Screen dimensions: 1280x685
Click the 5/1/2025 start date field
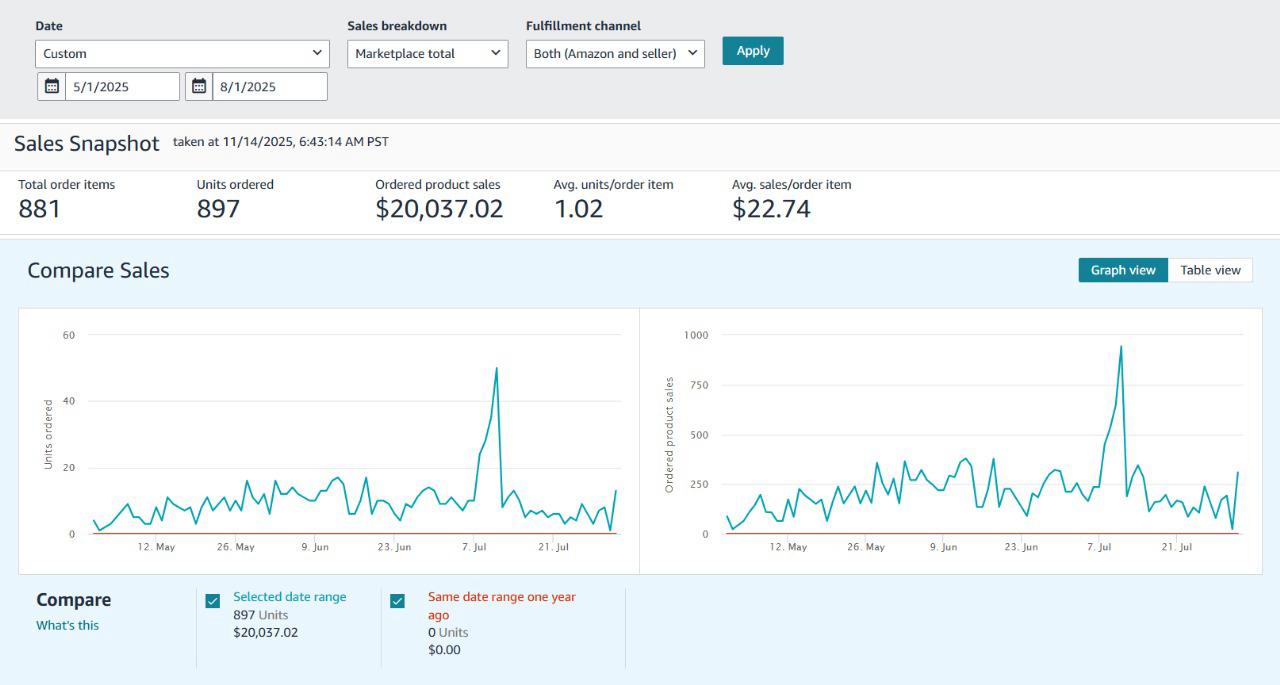[122, 87]
